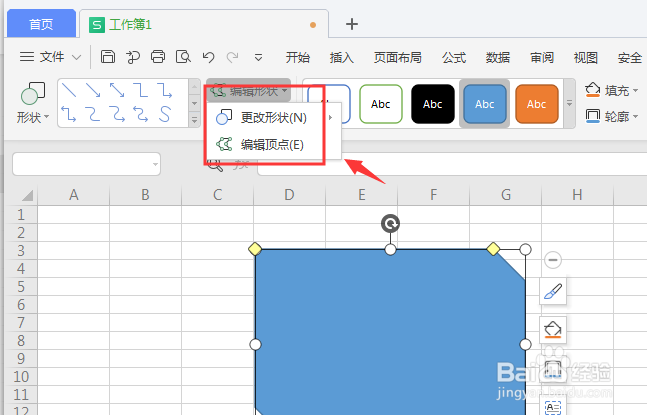Apply the orange fill Abc style
This screenshot has height=415, width=647.
pyautogui.click(x=536, y=104)
